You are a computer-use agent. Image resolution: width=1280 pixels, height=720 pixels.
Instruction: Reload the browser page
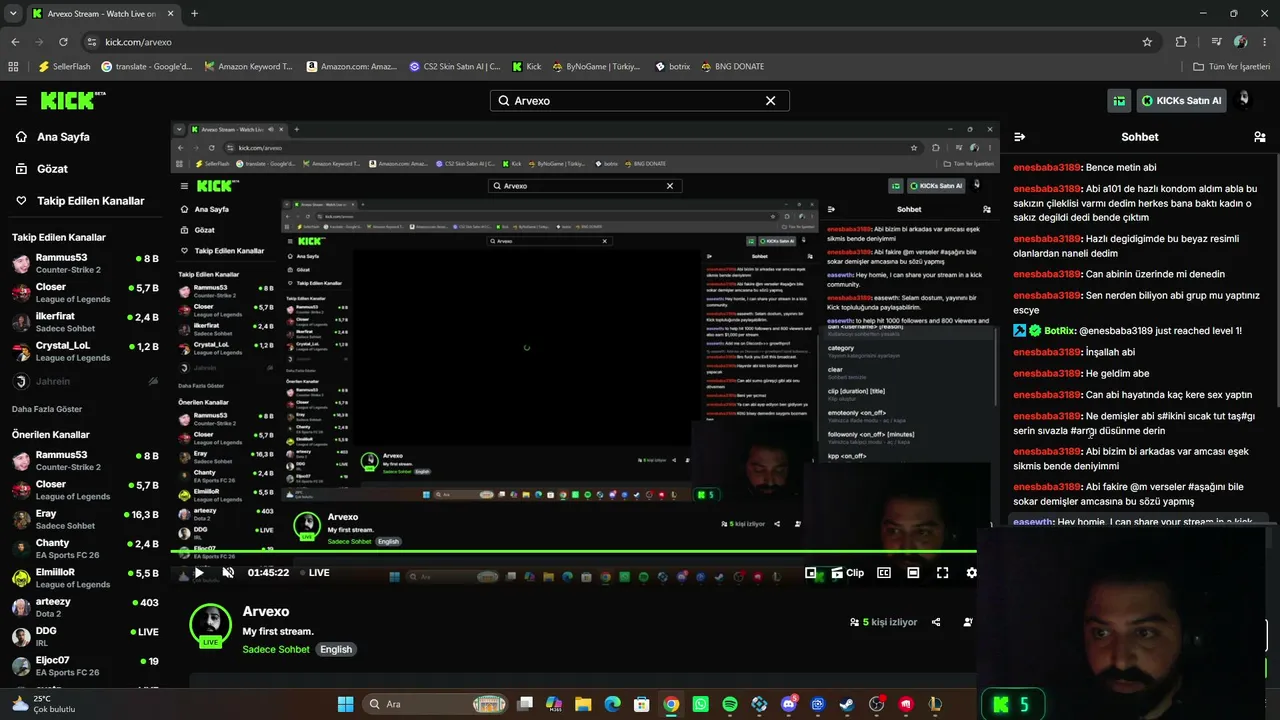(63, 42)
